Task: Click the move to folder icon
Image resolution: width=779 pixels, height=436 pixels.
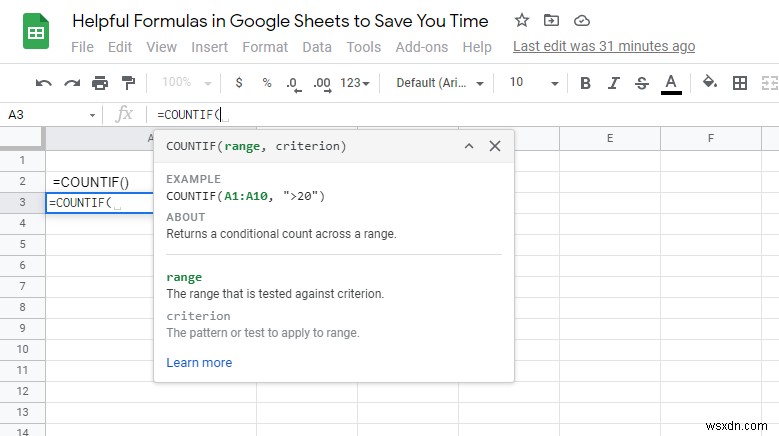Action: tap(551, 20)
